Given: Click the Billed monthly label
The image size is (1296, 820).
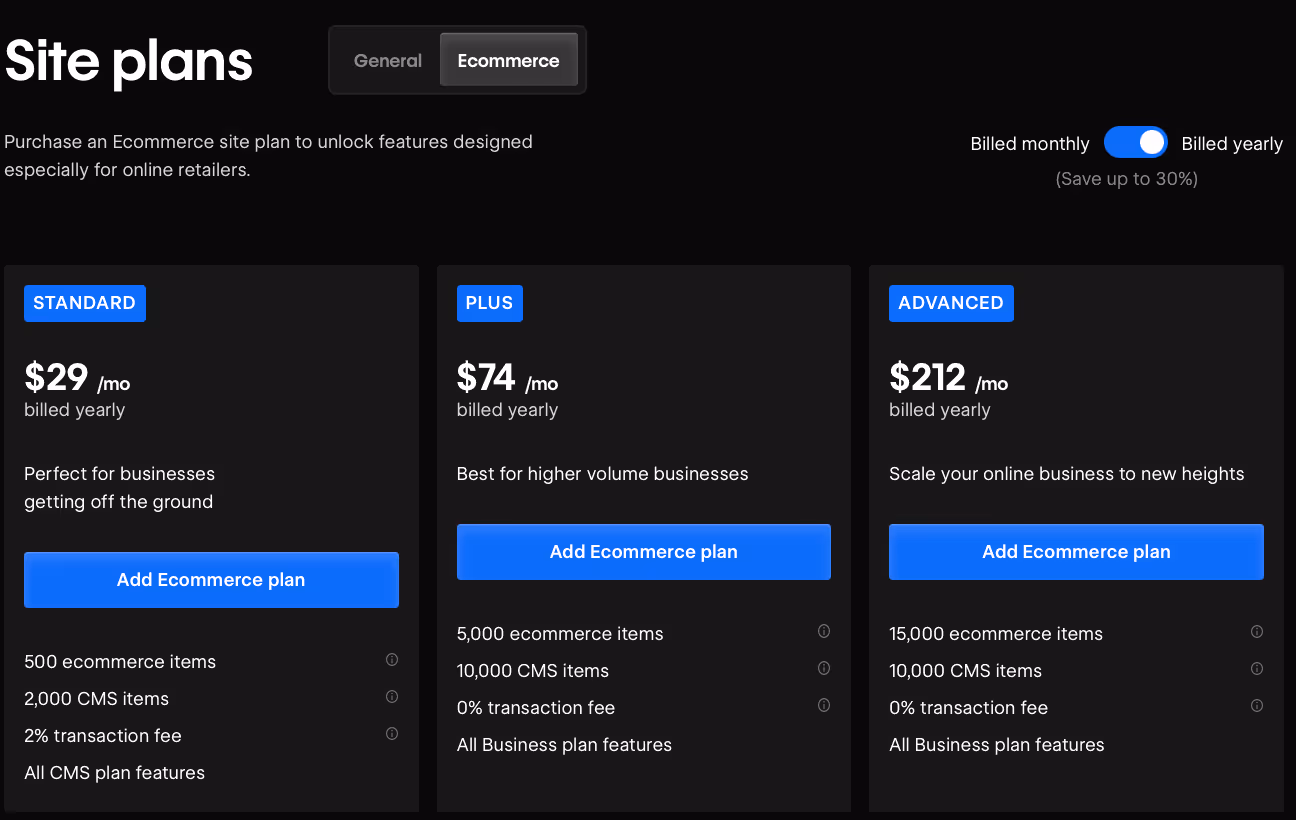Looking at the screenshot, I should point(1030,143).
